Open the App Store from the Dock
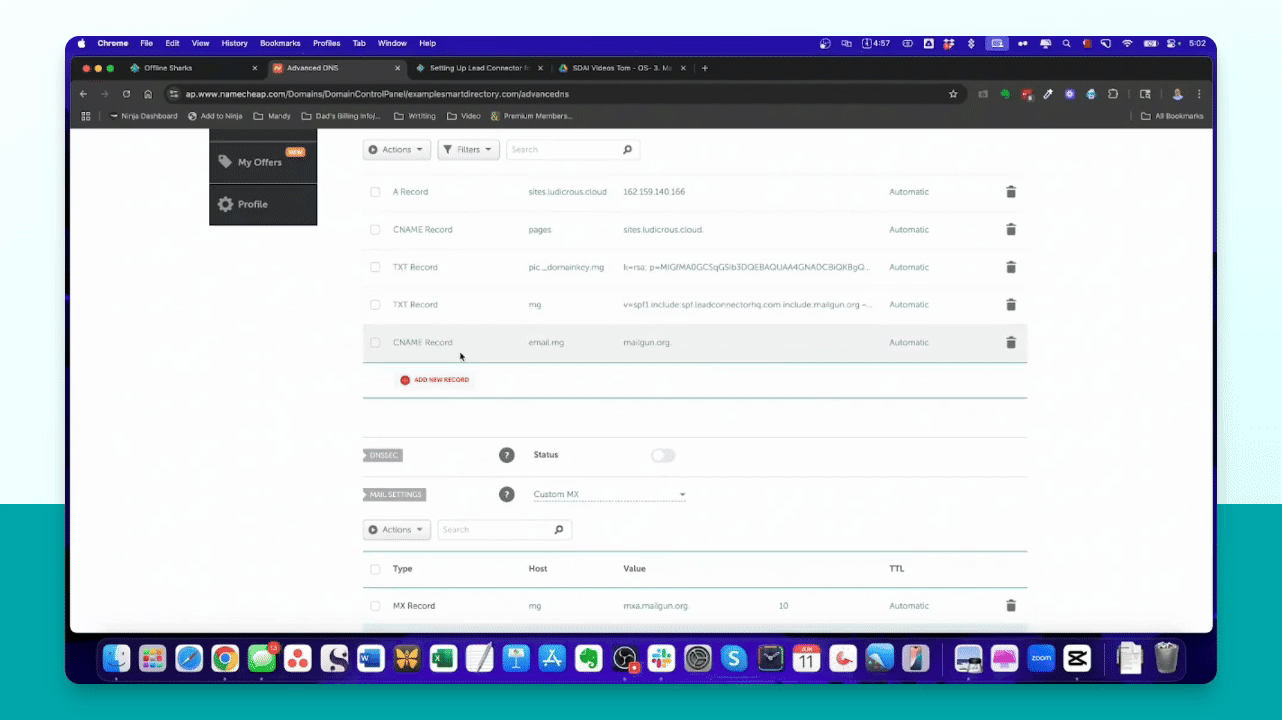The image size is (1282, 720). 552,658
